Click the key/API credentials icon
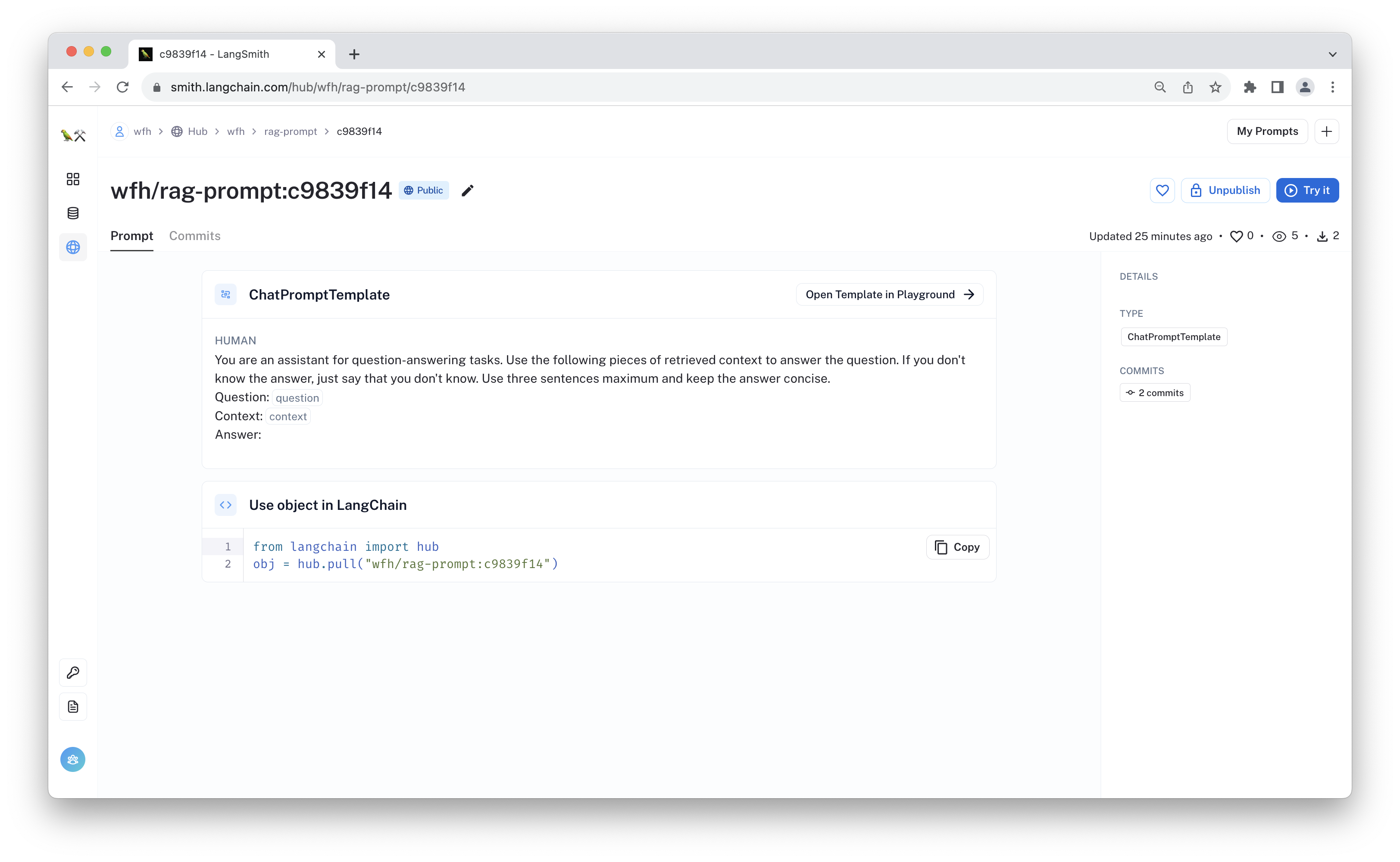This screenshot has height=862, width=1400. click(x=72, y=672)
